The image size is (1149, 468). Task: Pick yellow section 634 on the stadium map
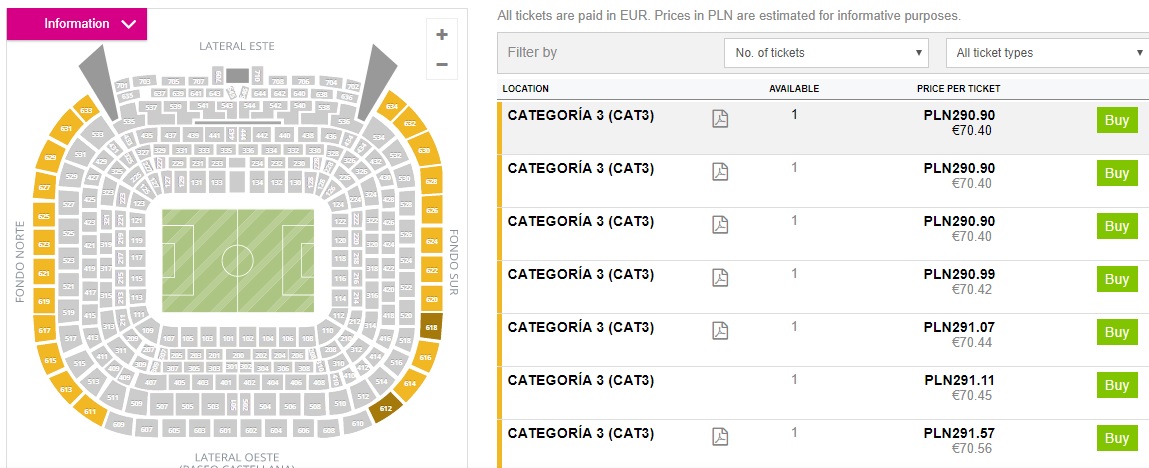click(x=391, y=106)
